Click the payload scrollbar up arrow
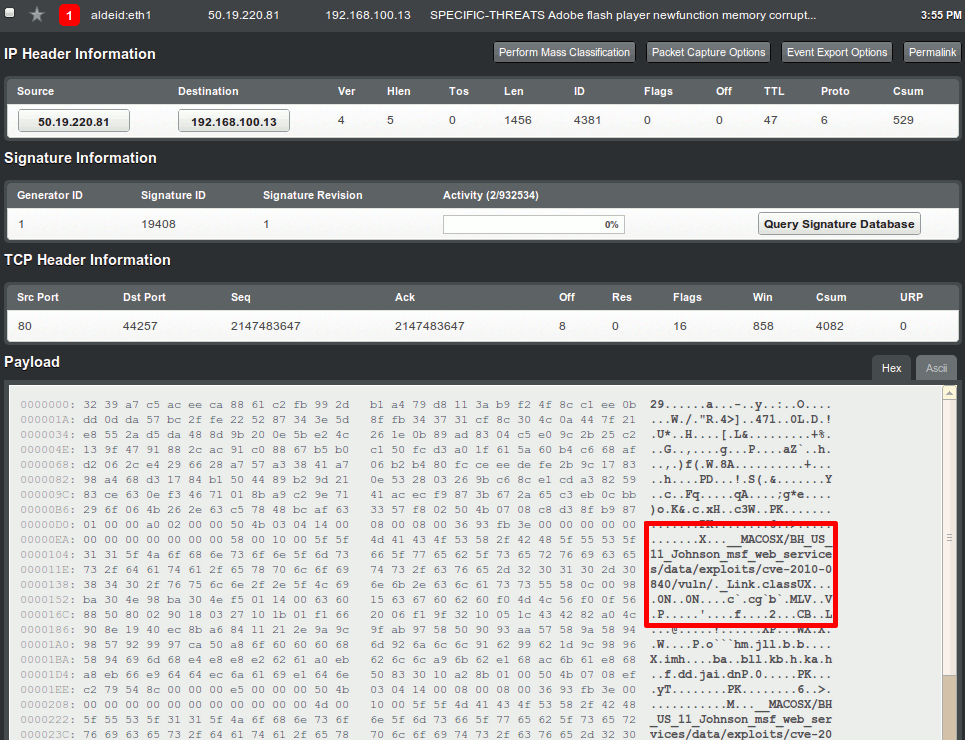 click(950, 393)
